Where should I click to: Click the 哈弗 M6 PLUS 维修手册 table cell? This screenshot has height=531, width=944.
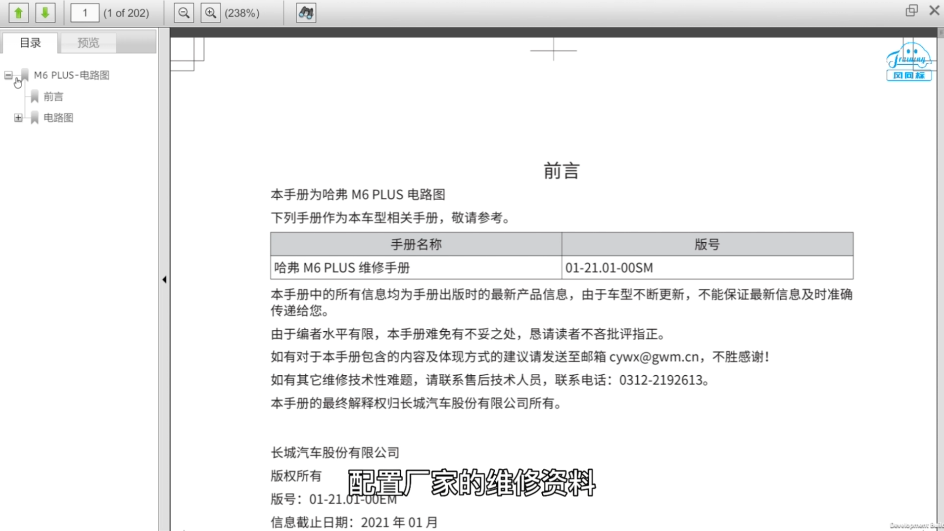[416, 267]
